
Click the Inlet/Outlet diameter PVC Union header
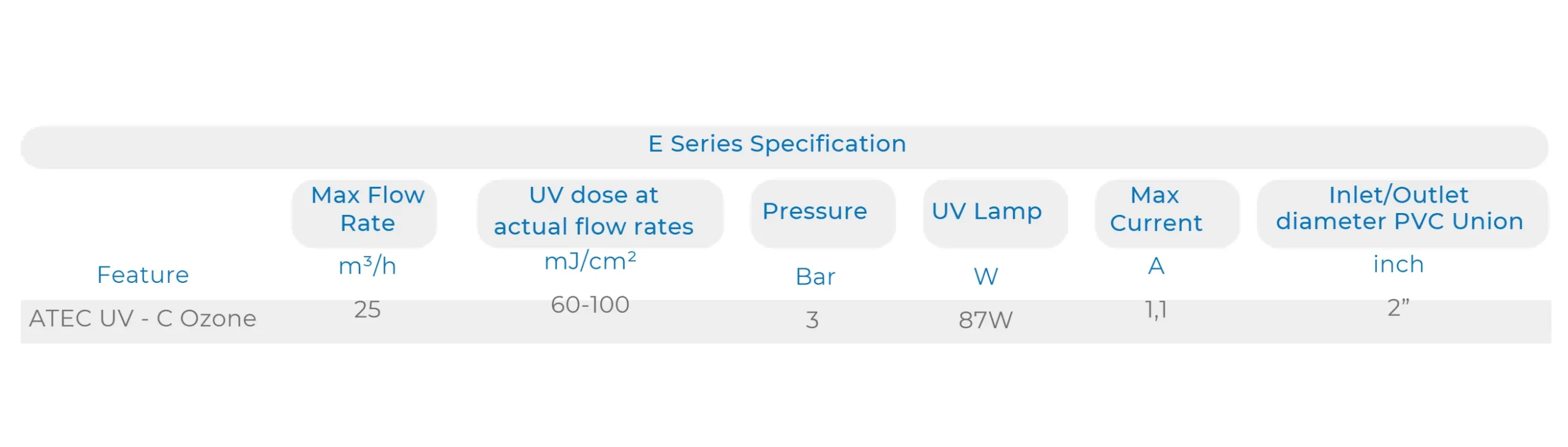(x=1399, y=208)
